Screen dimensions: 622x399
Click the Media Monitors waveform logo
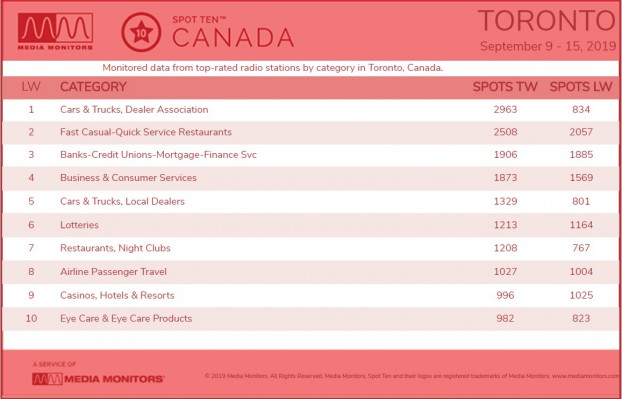click(x=55, y=31)
